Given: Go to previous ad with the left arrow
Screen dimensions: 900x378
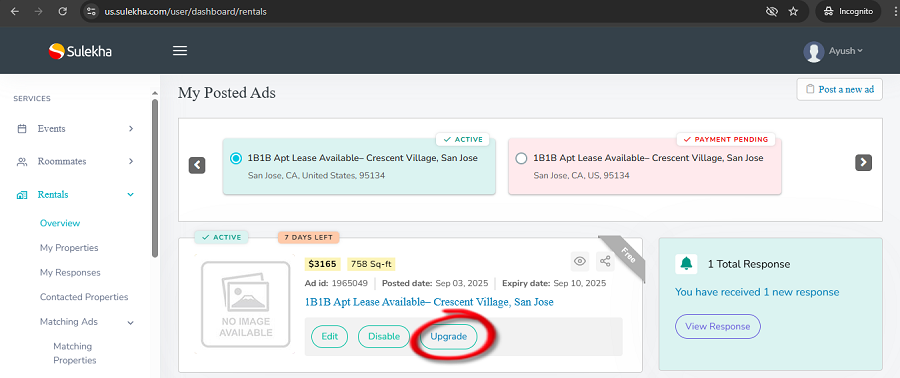Looking at the screenshot, I should [197, 165].
